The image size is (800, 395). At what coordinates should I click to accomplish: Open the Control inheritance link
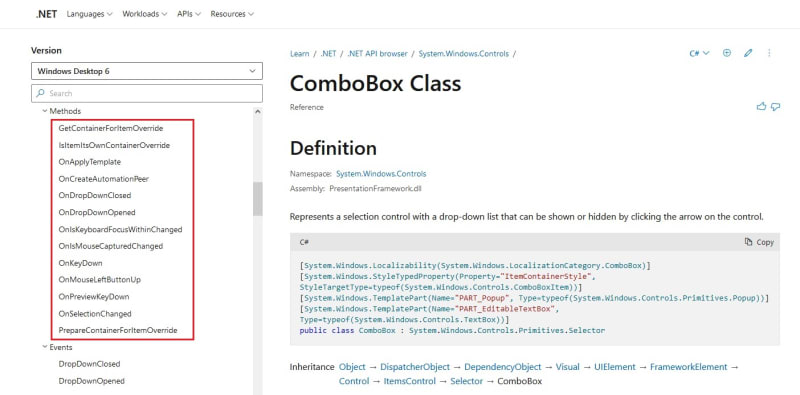(x=354, y=381)
